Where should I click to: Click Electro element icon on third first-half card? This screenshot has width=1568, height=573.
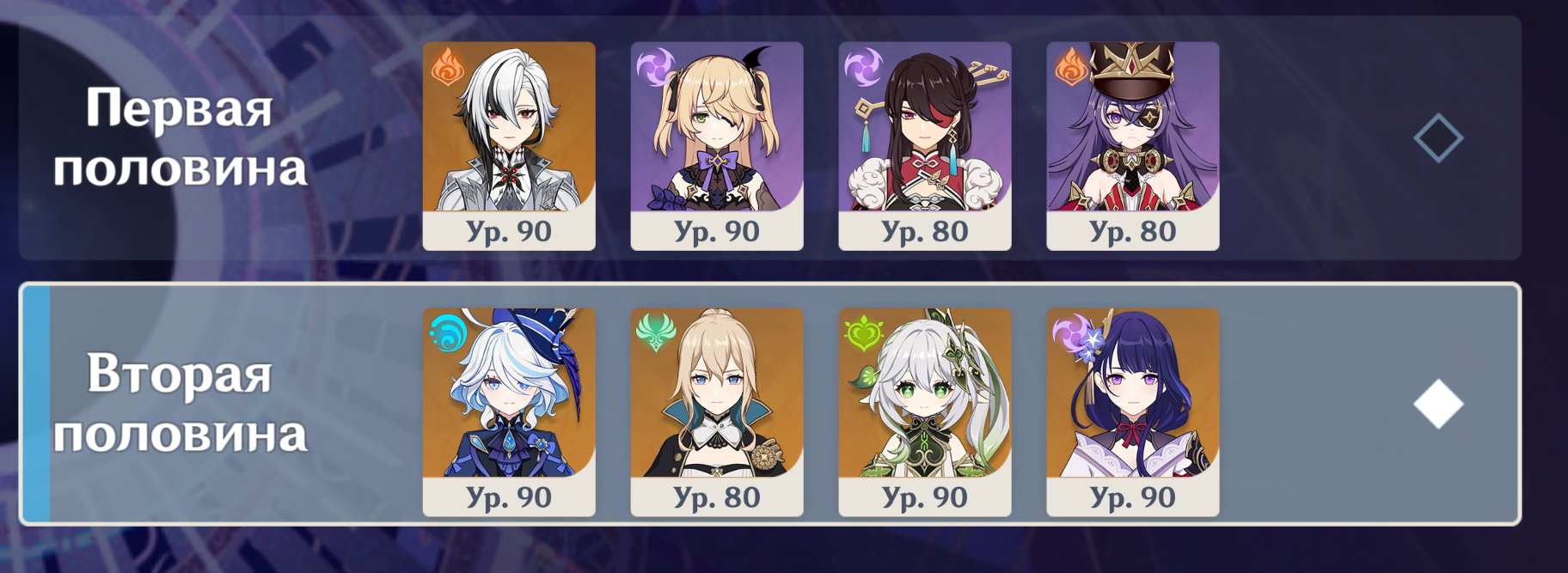[x=863, y=67]
